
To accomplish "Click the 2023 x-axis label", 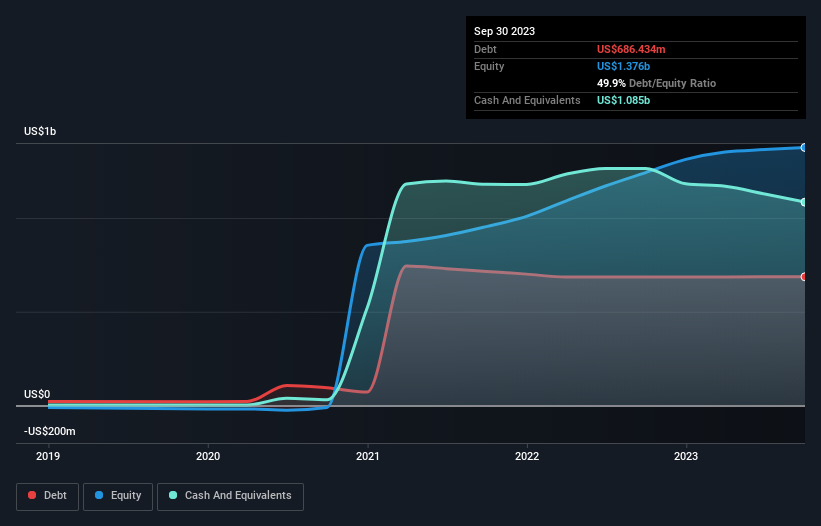I will [686, 456].
